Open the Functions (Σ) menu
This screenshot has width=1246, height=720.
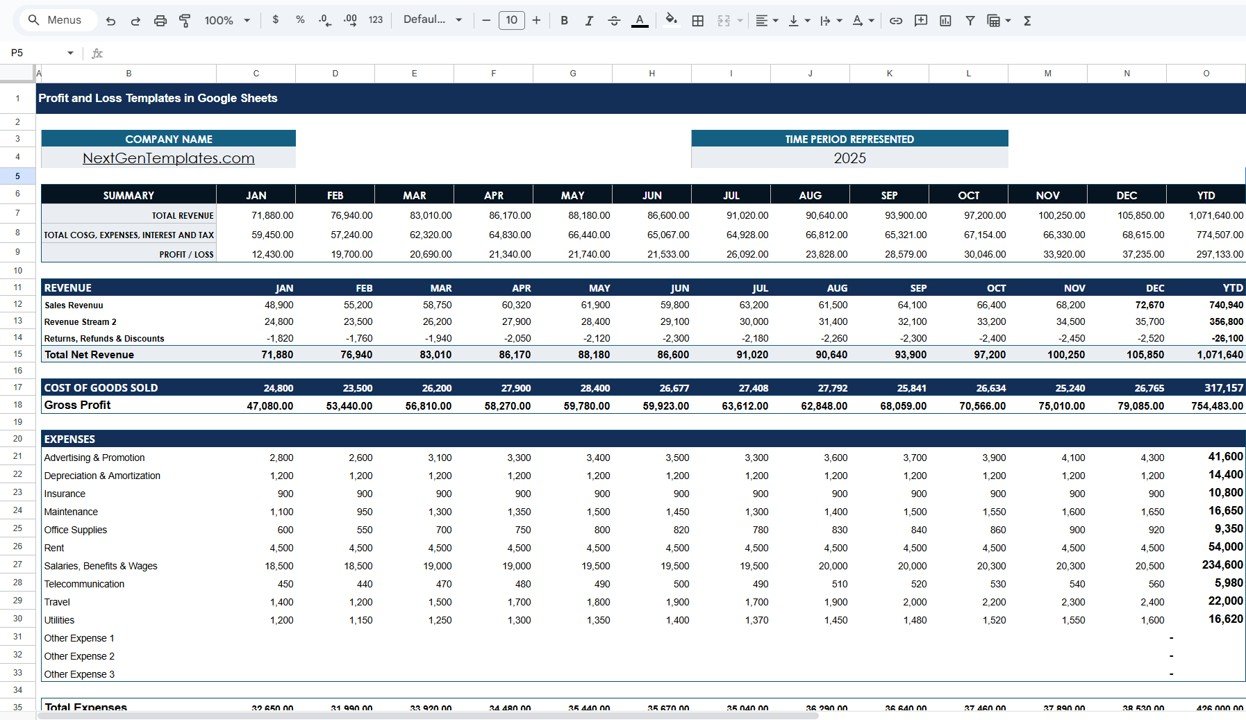[1026, 20]
